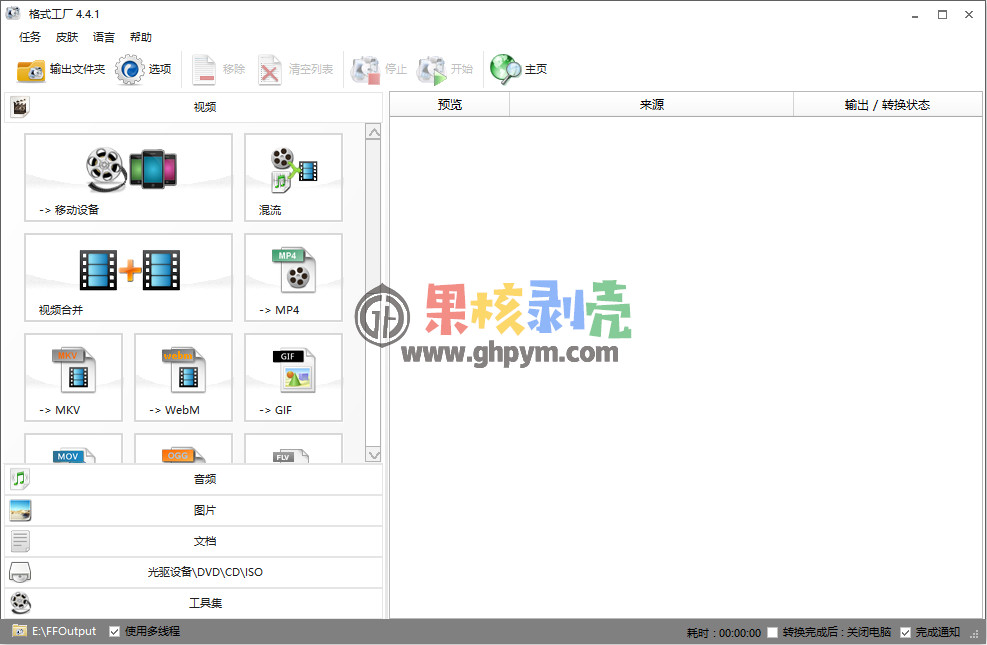
Task: Click 清空列表 clear list button
Action: 295,69
